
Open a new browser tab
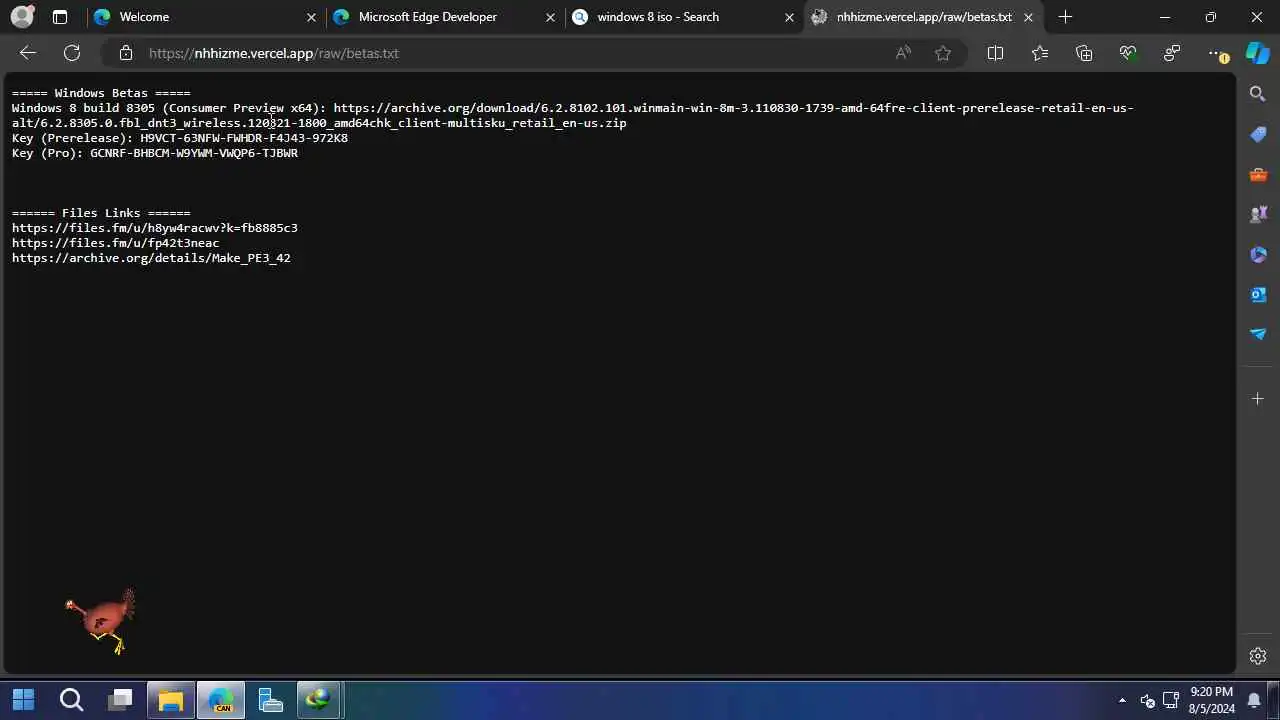tap(1065, 17)
